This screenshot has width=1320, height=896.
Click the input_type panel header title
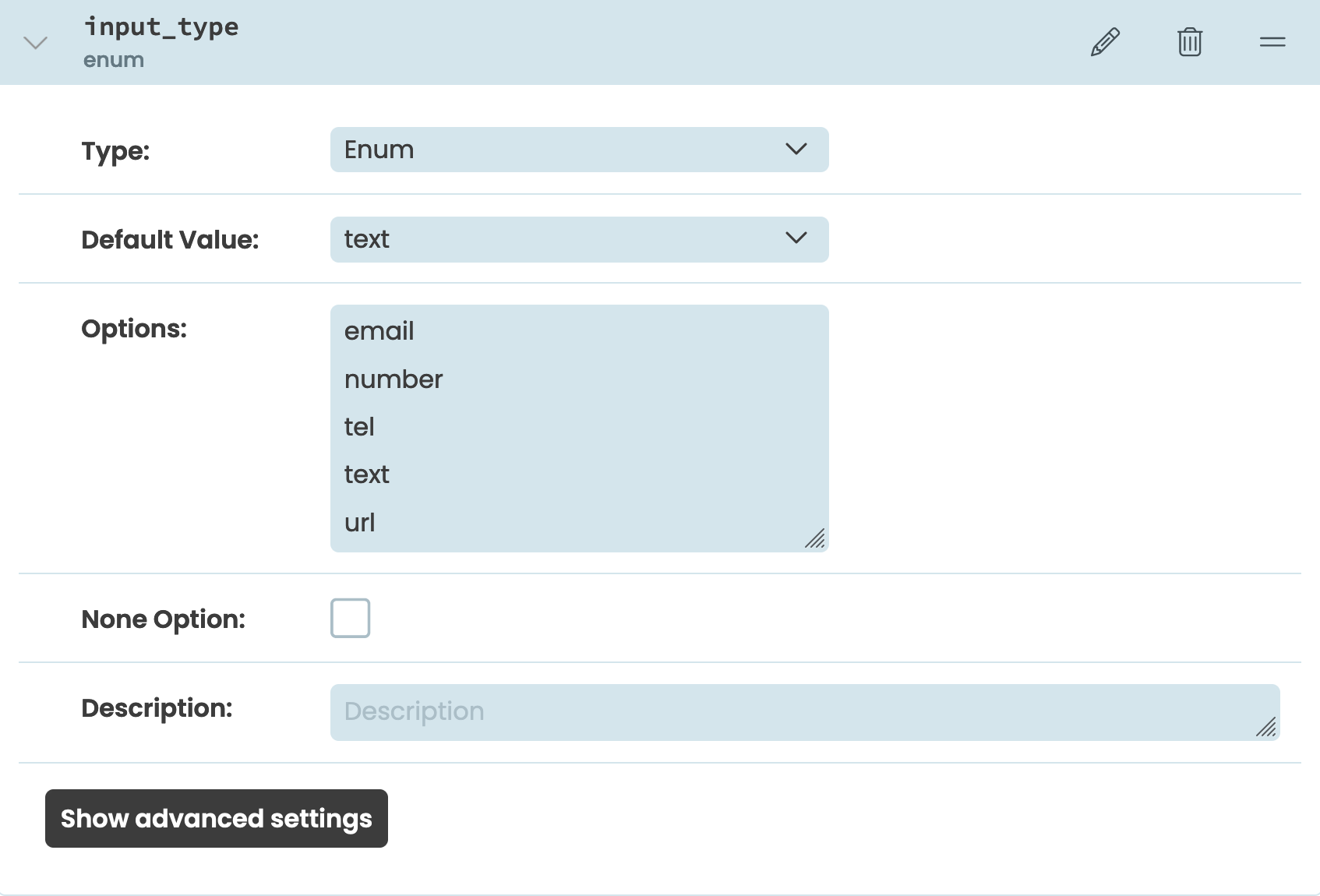[x=162, y=26]
